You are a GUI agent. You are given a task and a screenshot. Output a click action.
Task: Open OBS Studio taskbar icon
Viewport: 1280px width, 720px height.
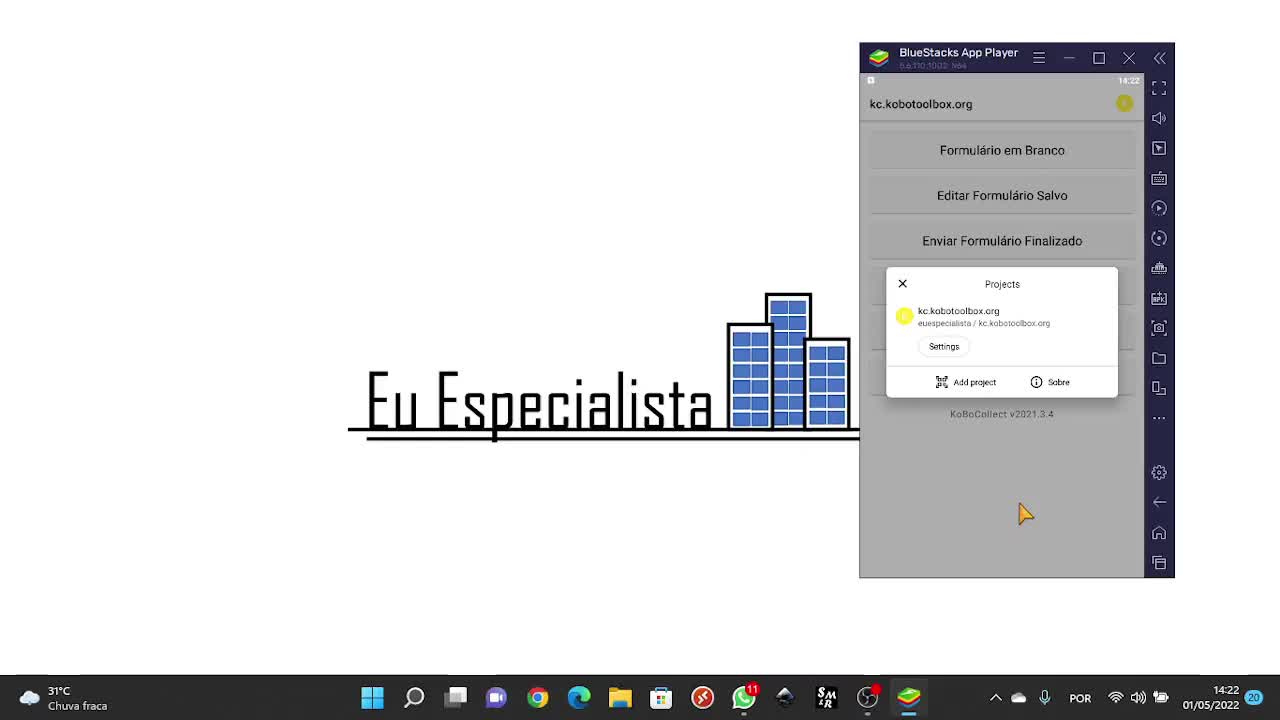[868, 697]
